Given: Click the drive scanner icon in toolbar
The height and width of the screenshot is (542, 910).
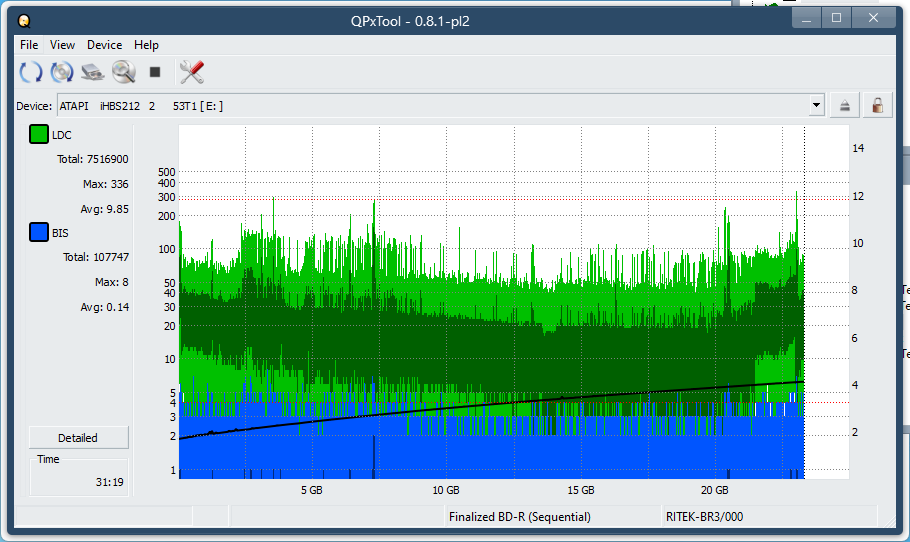Looking at the screenshot, I should pyautogui.click(x=92, y=72).
